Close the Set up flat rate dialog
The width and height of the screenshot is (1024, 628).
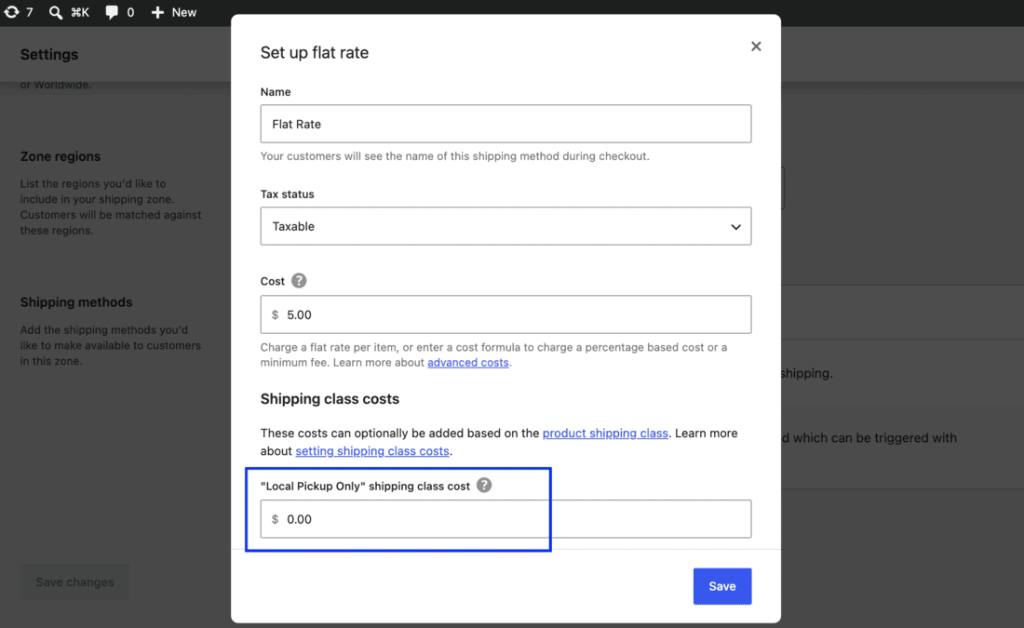(x=756, y=46)
